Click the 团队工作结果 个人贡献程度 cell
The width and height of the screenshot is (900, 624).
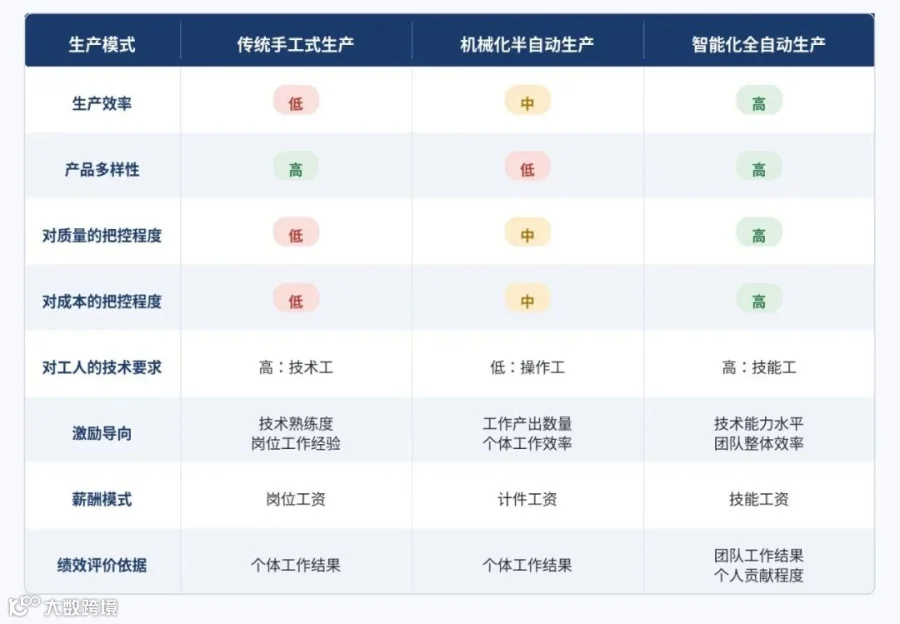point(759,565)
